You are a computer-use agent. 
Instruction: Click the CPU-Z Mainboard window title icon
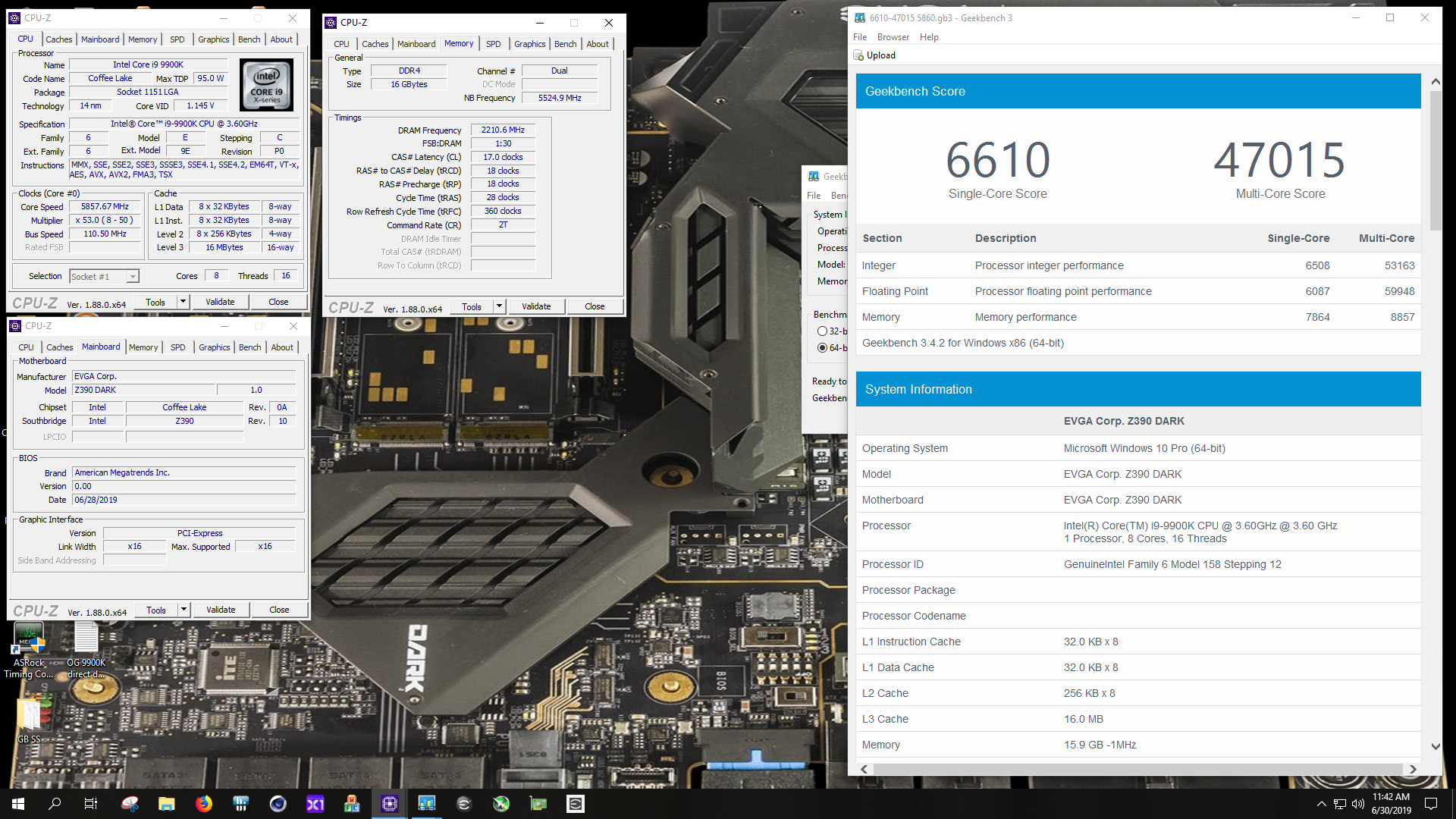pos(15,326)
